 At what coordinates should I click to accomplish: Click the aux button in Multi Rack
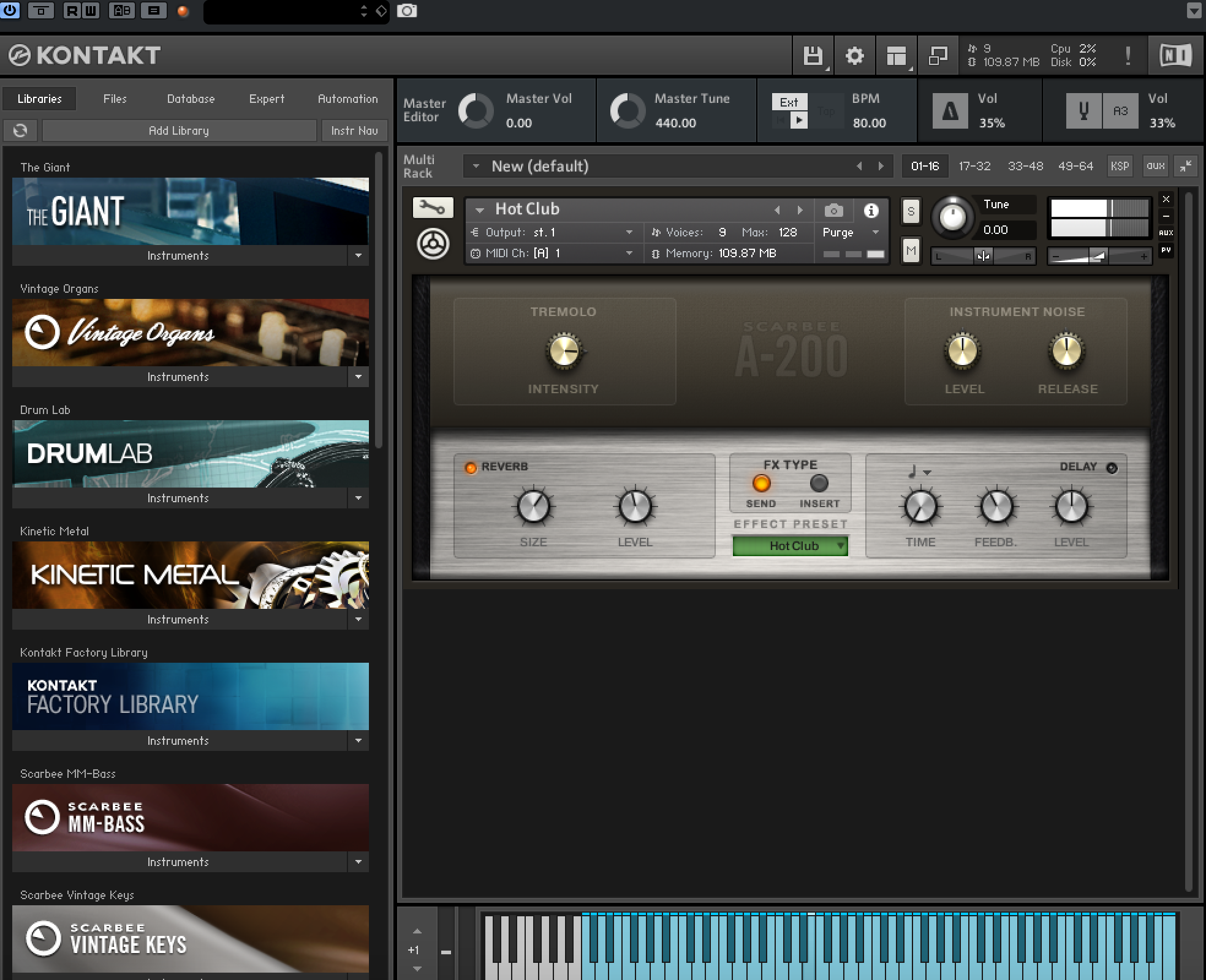[1156, 166]
